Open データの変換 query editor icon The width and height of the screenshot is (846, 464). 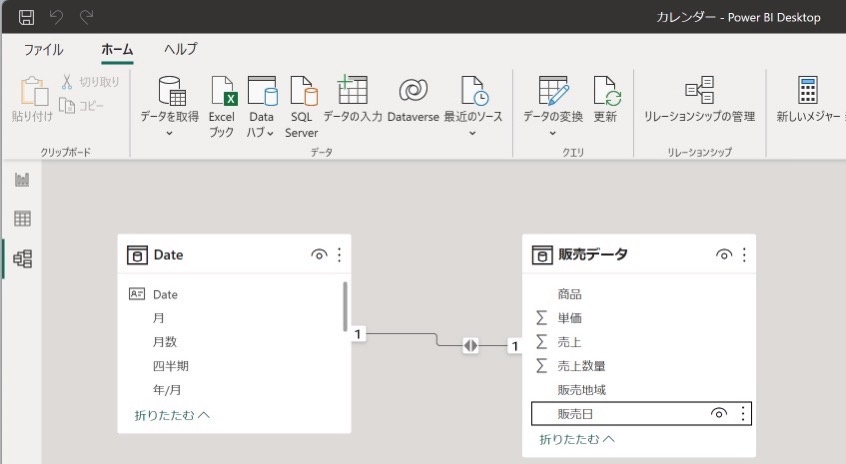pos(554,91)
